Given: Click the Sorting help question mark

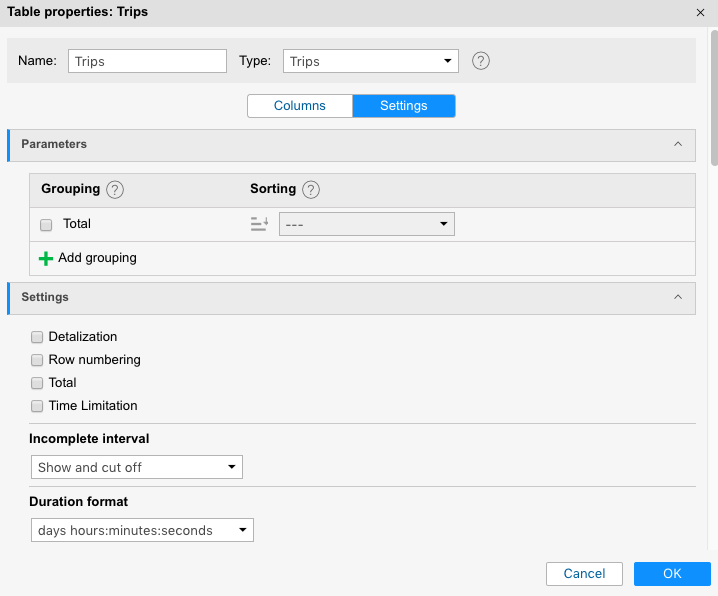Looking at the screenshot, I should coord(311,189).
